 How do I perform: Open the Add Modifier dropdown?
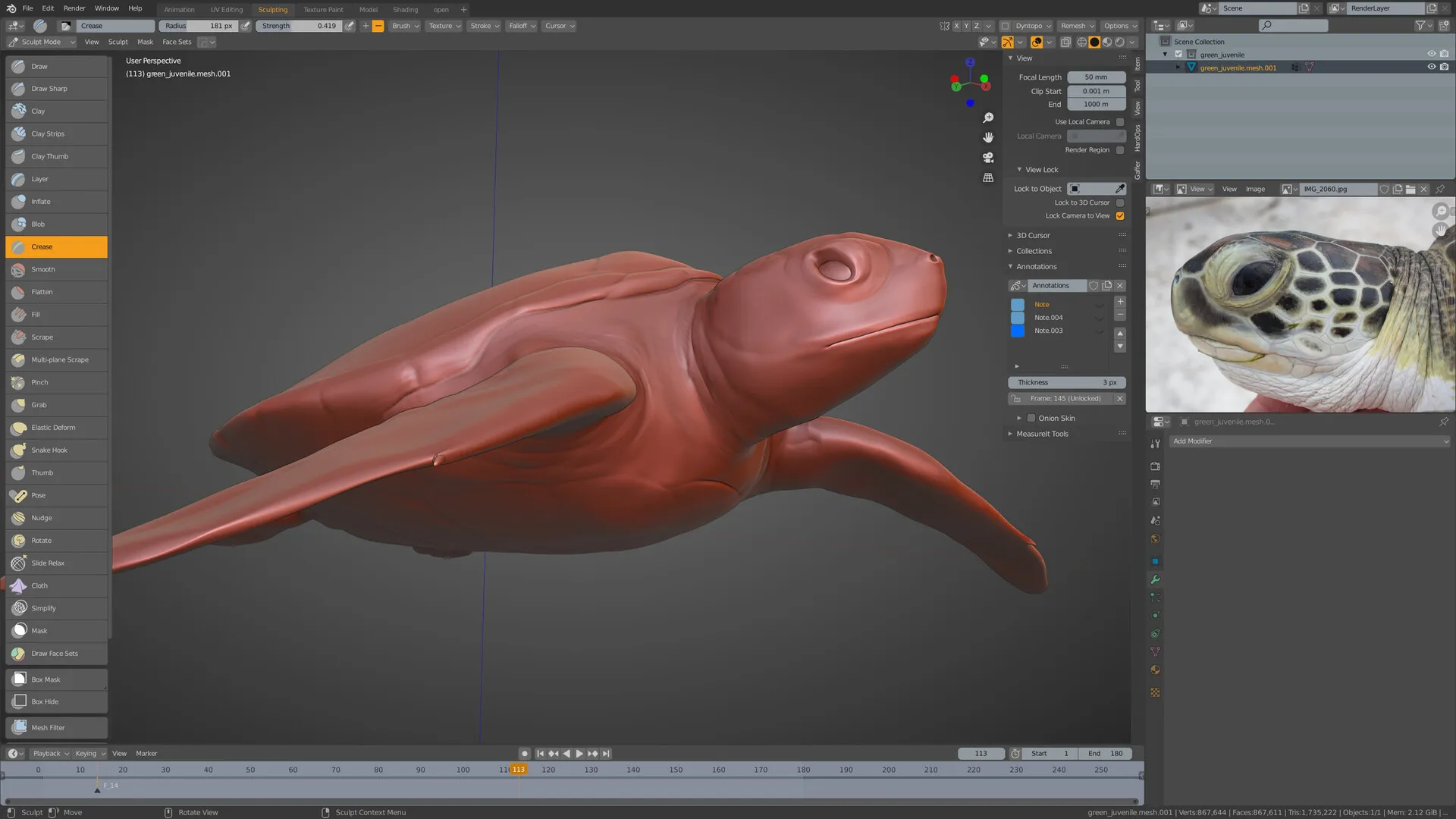coord(1310,441)
